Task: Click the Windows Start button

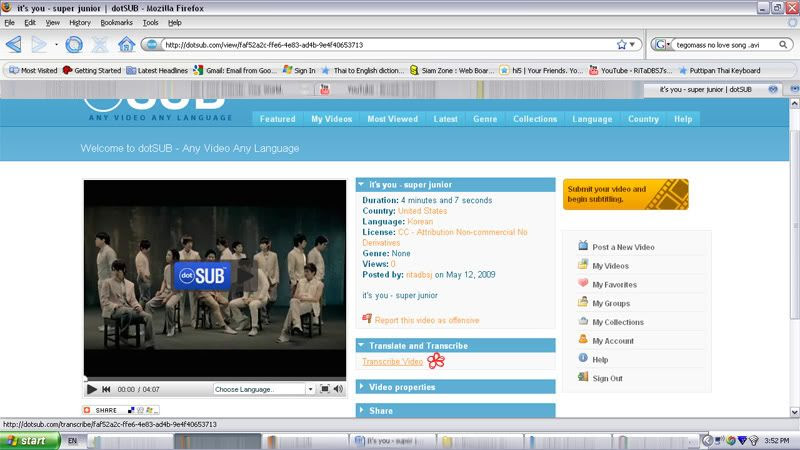Action: tap(30, 440)
